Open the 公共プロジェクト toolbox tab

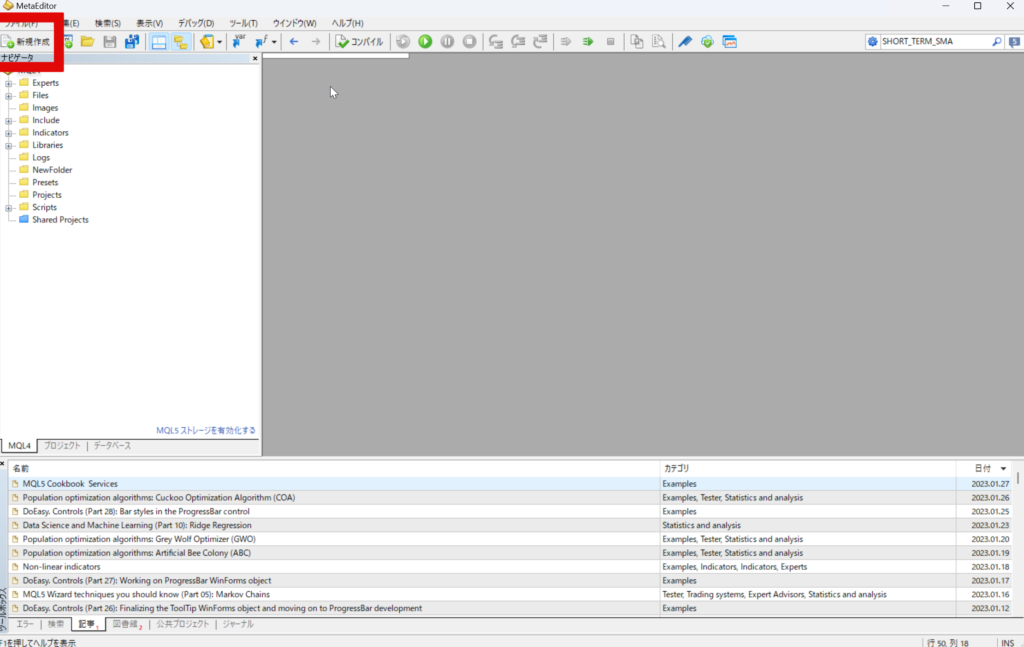click(x=183, y=624)
